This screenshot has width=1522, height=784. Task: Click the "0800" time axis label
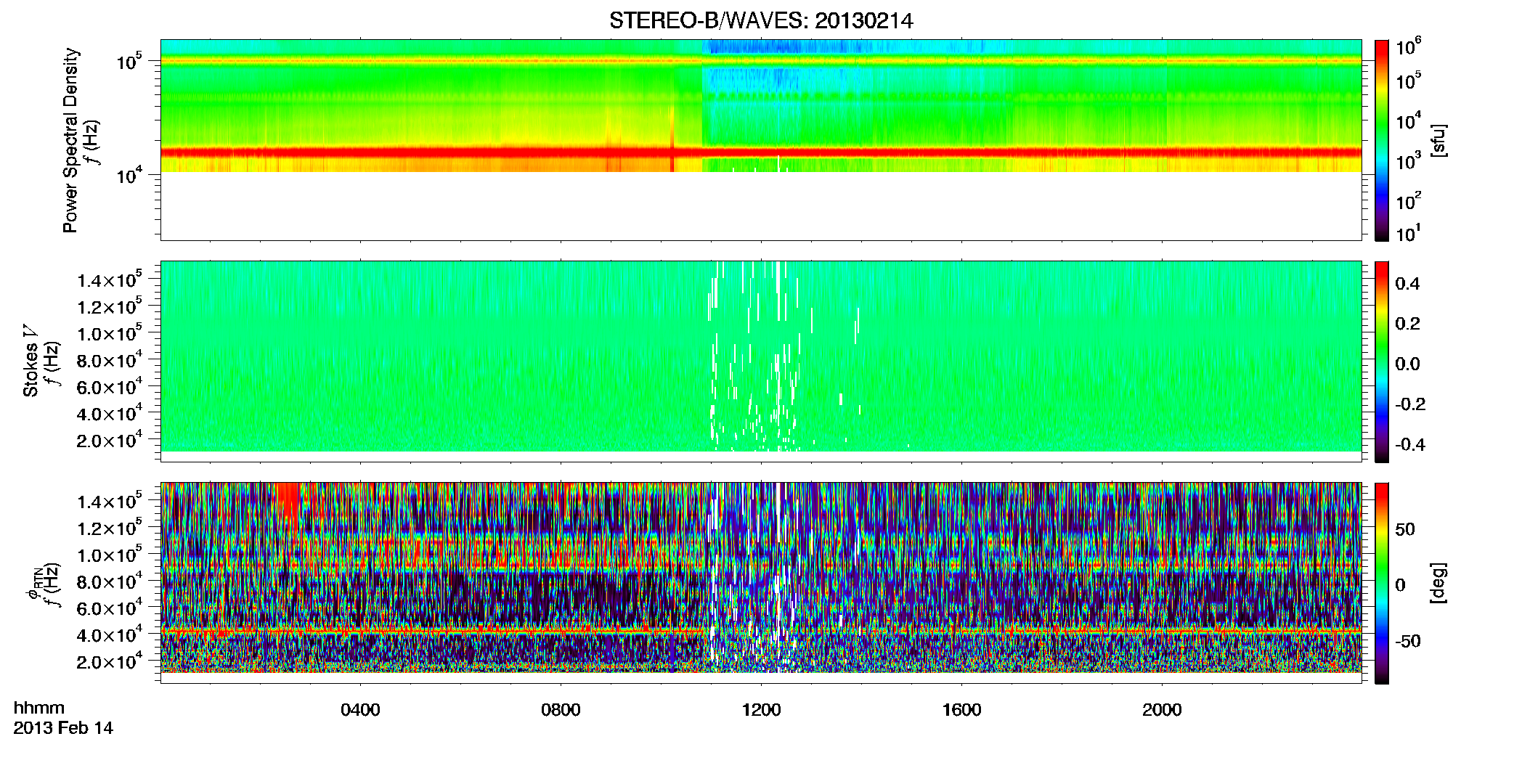(561, 710)
